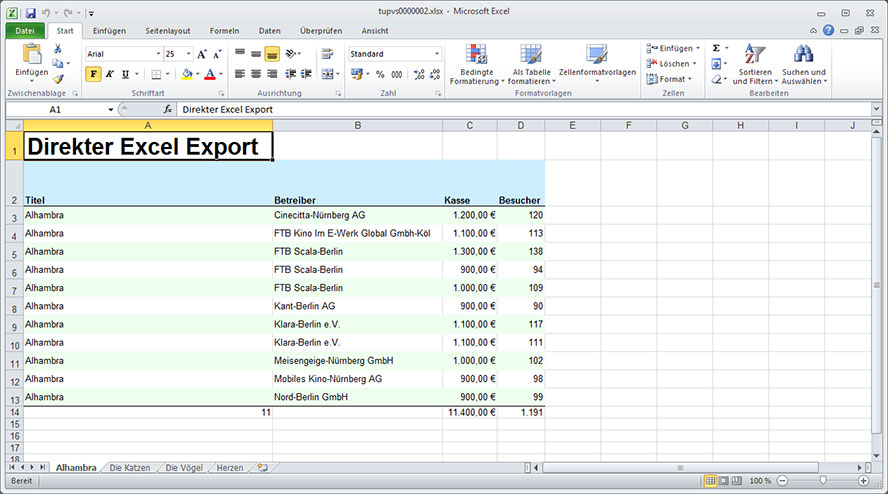Click the percent style icon
Viewport: 888px width, 494px height.
(x=380, y=74)
